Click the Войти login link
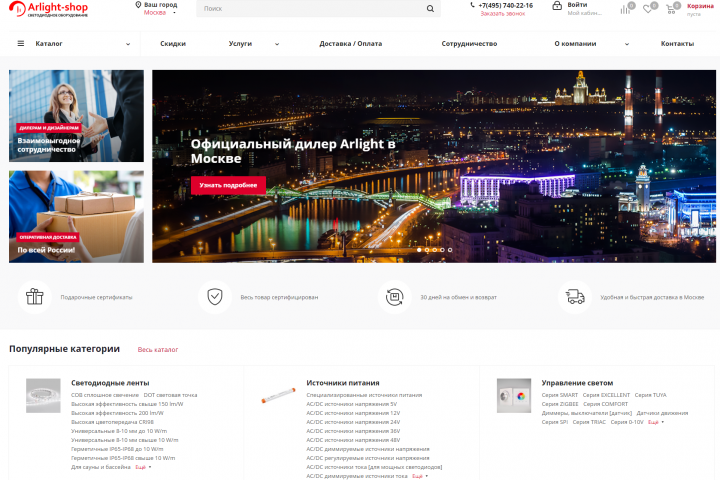Screen dimensions: 720x480 (x=577, y=5)
